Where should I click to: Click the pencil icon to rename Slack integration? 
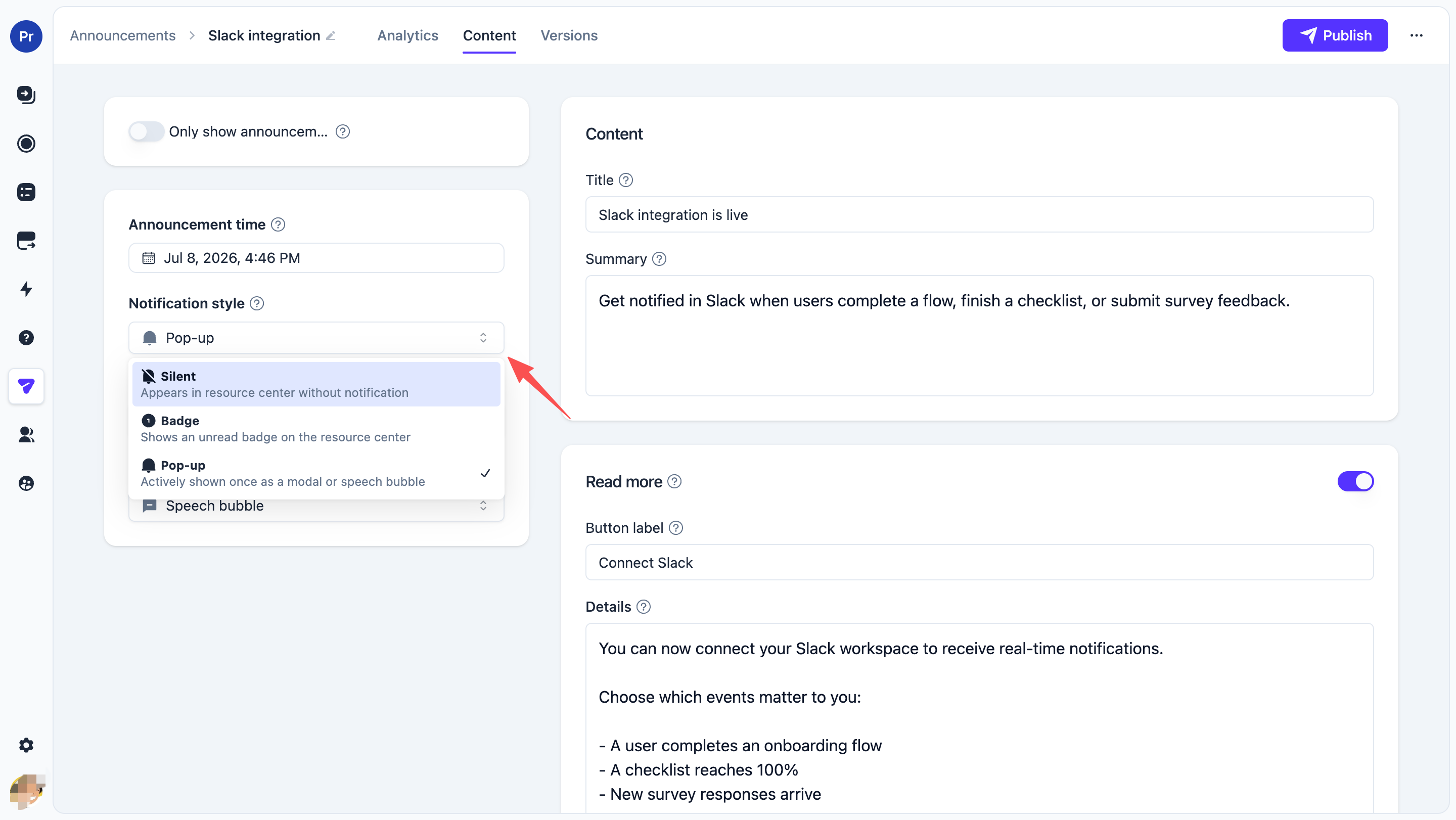(x=331, y=35)
